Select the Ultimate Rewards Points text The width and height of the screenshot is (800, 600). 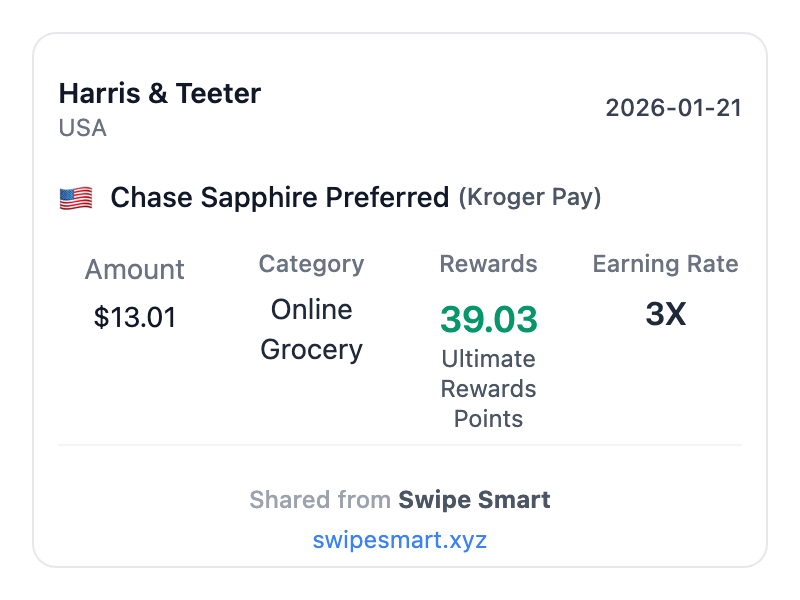(x=488, y=388)
